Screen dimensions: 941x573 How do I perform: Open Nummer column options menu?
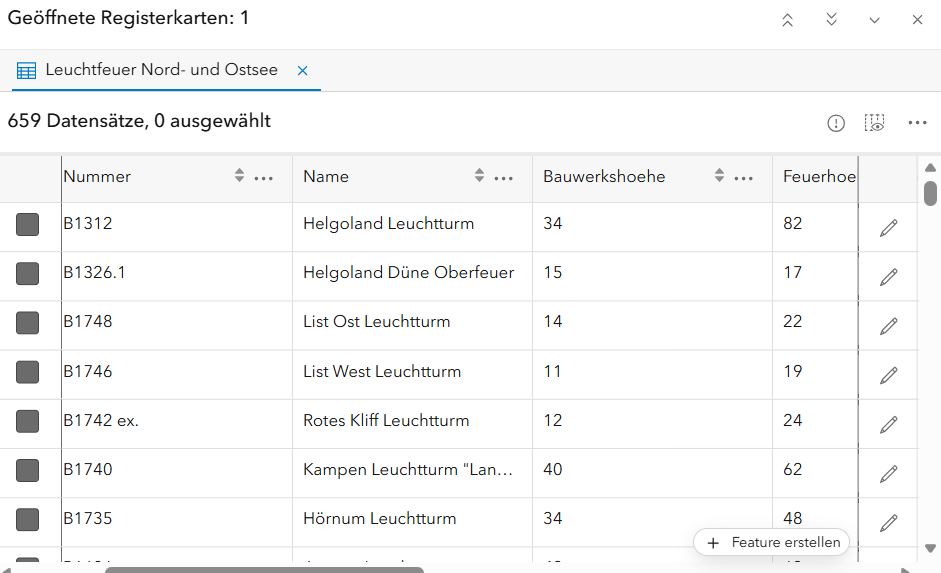(x=263, y=178)
